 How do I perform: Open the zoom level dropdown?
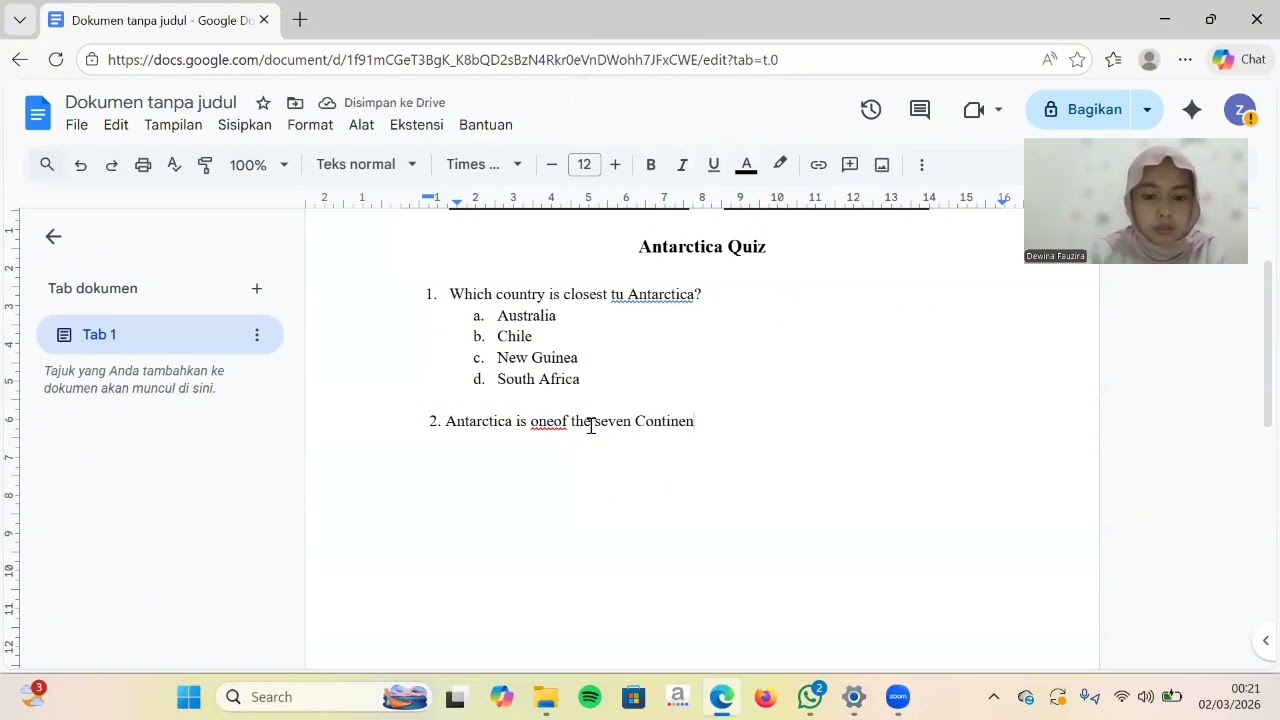tap(259, 165)
